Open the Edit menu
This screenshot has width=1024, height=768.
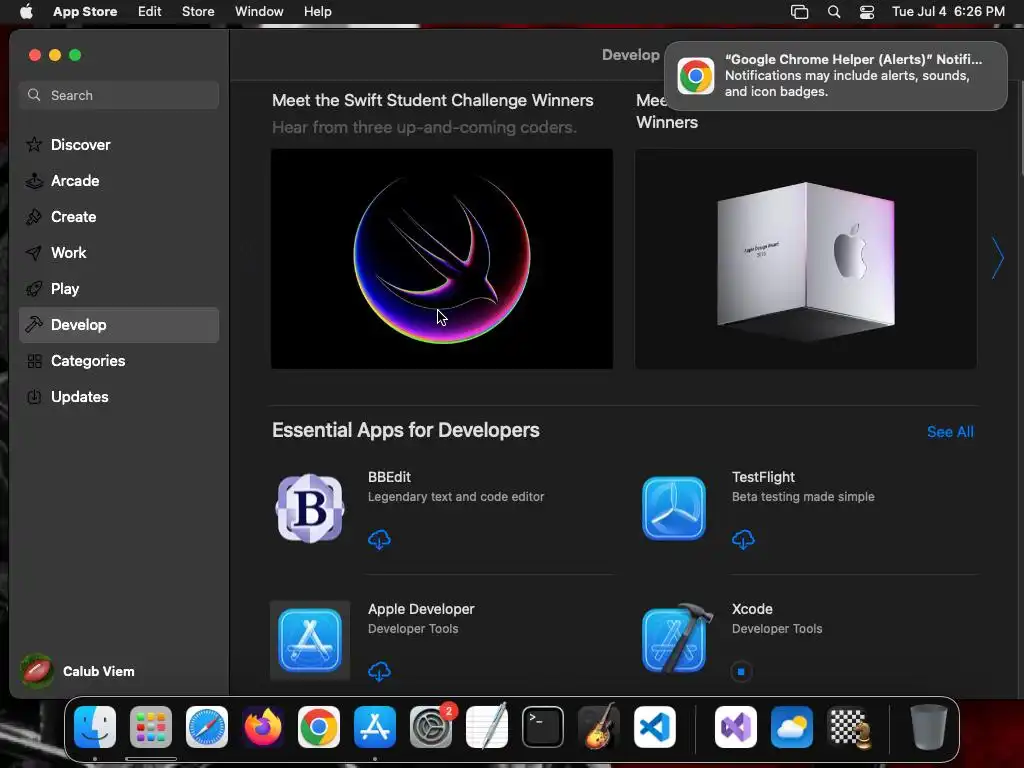tap(150, 12)
